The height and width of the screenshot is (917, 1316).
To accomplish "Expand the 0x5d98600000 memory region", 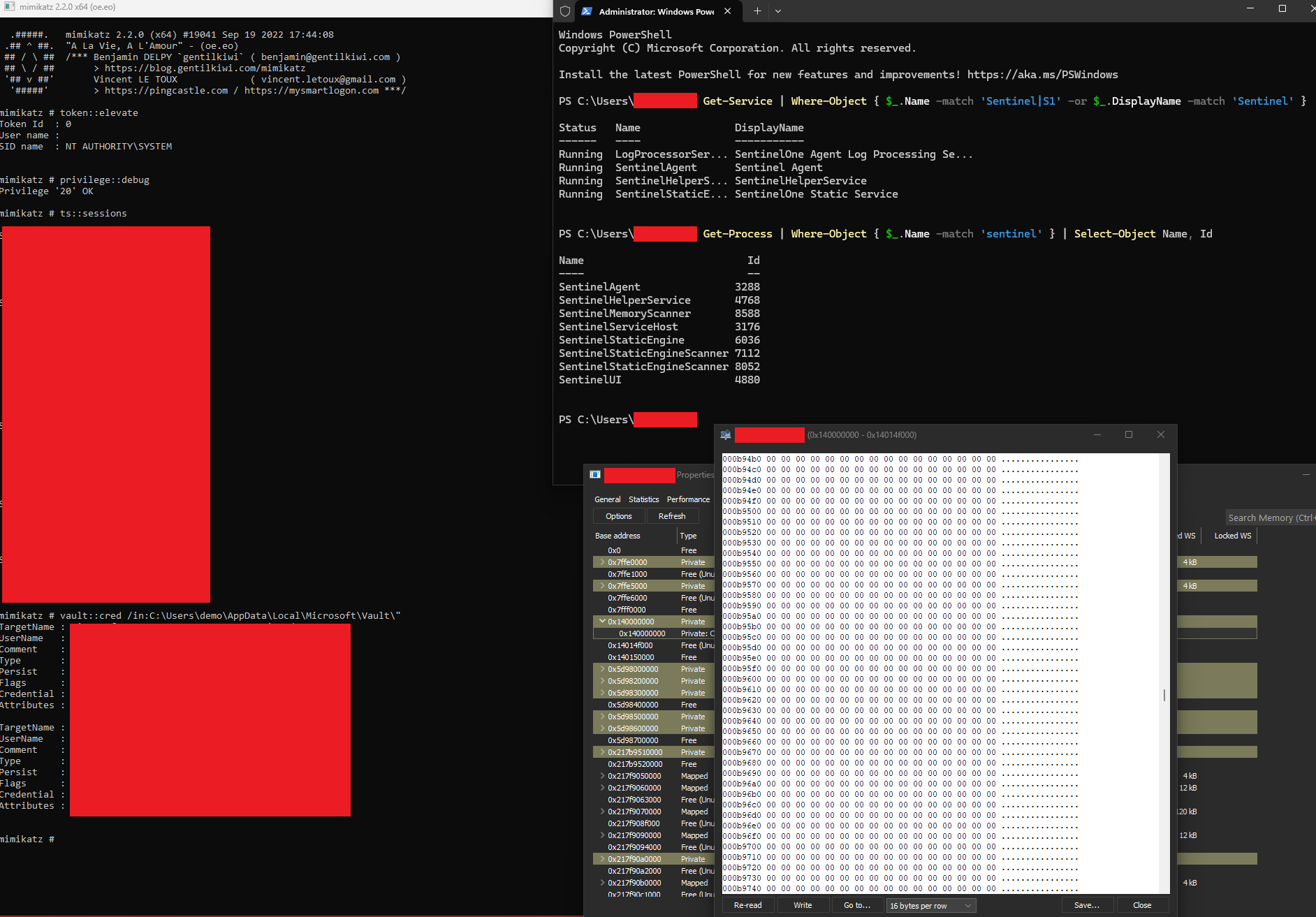I will [603, 728].
